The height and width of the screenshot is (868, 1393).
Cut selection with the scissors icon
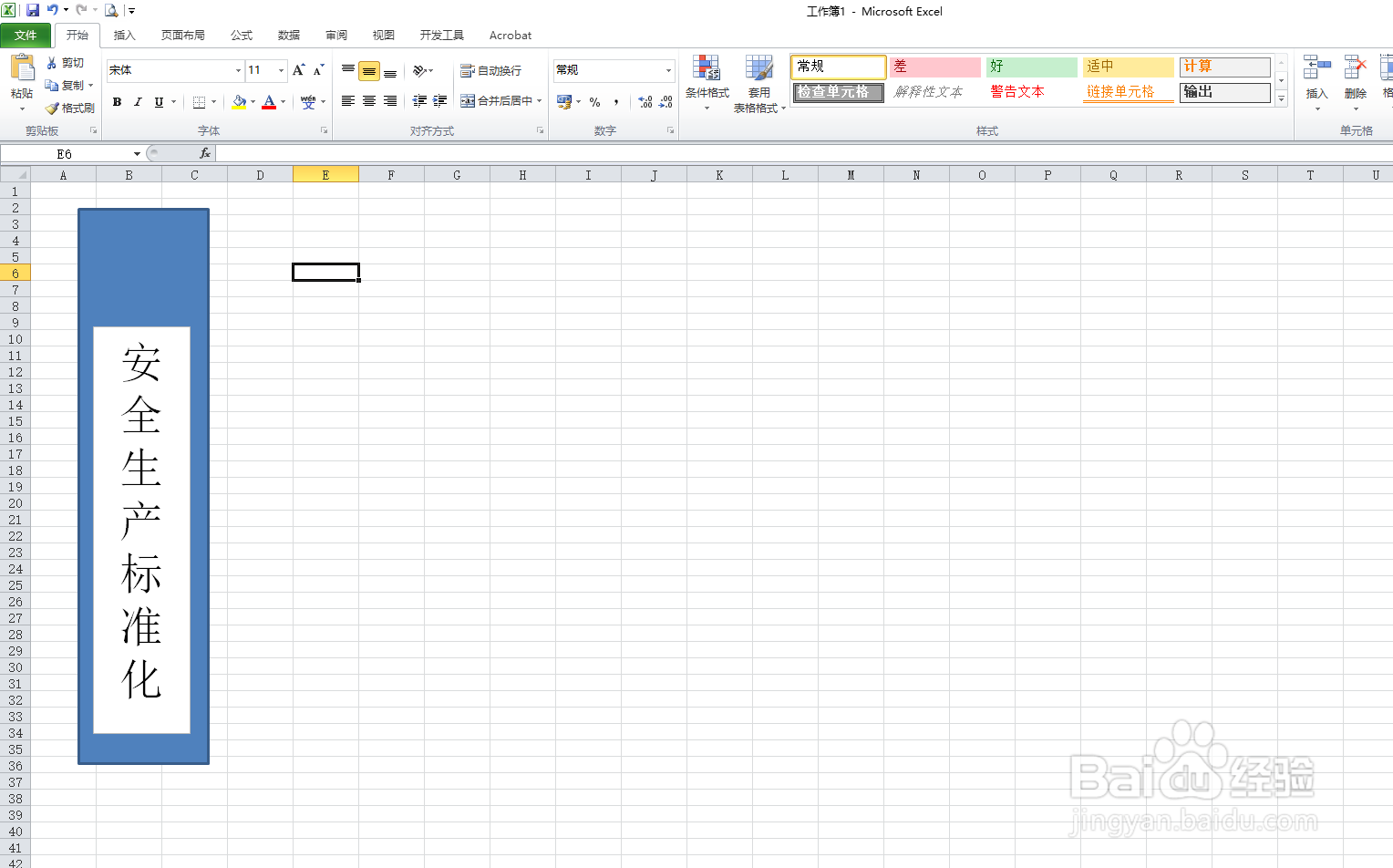53,63
